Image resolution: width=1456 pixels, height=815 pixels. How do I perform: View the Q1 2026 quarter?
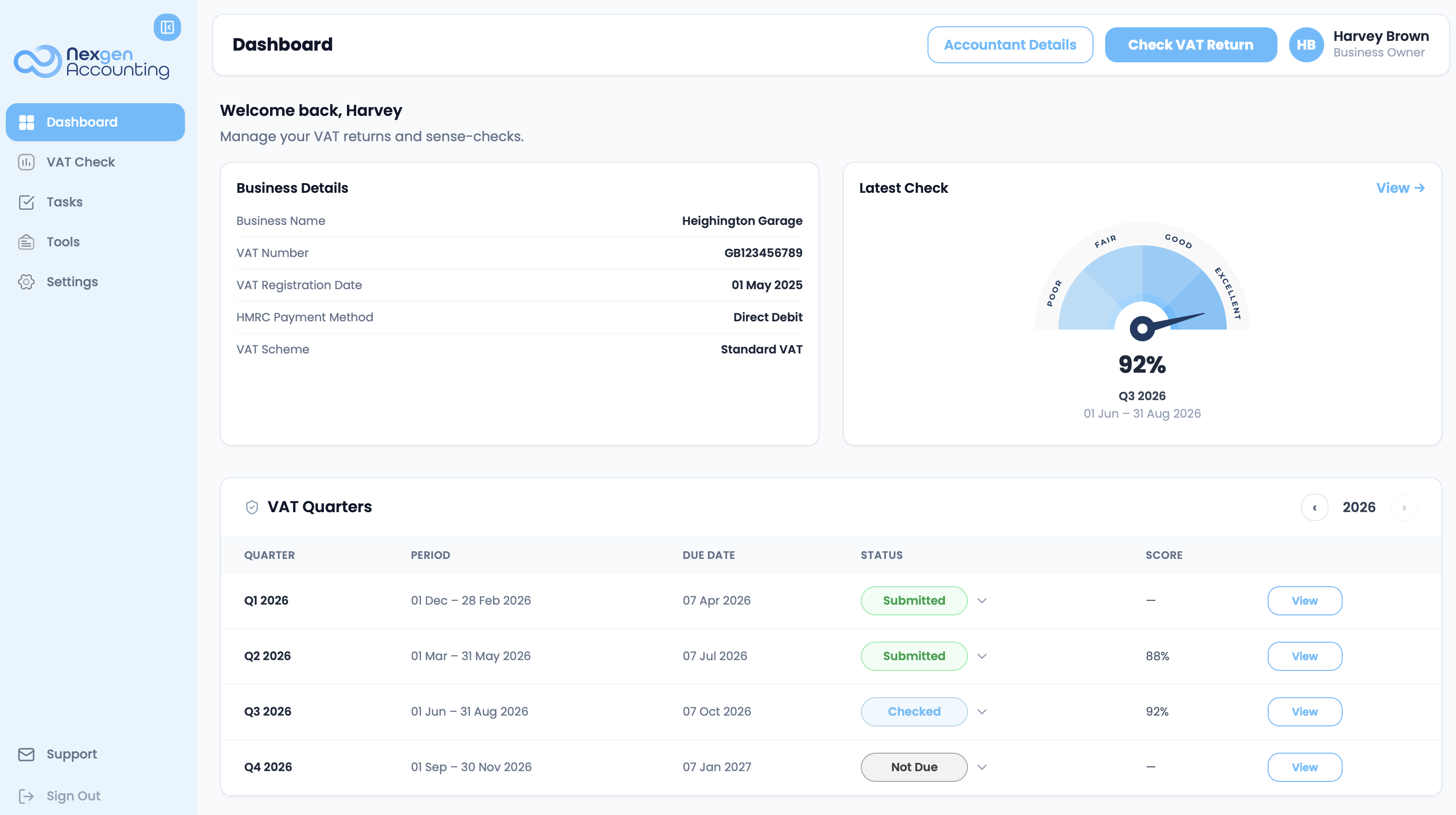1305,601
